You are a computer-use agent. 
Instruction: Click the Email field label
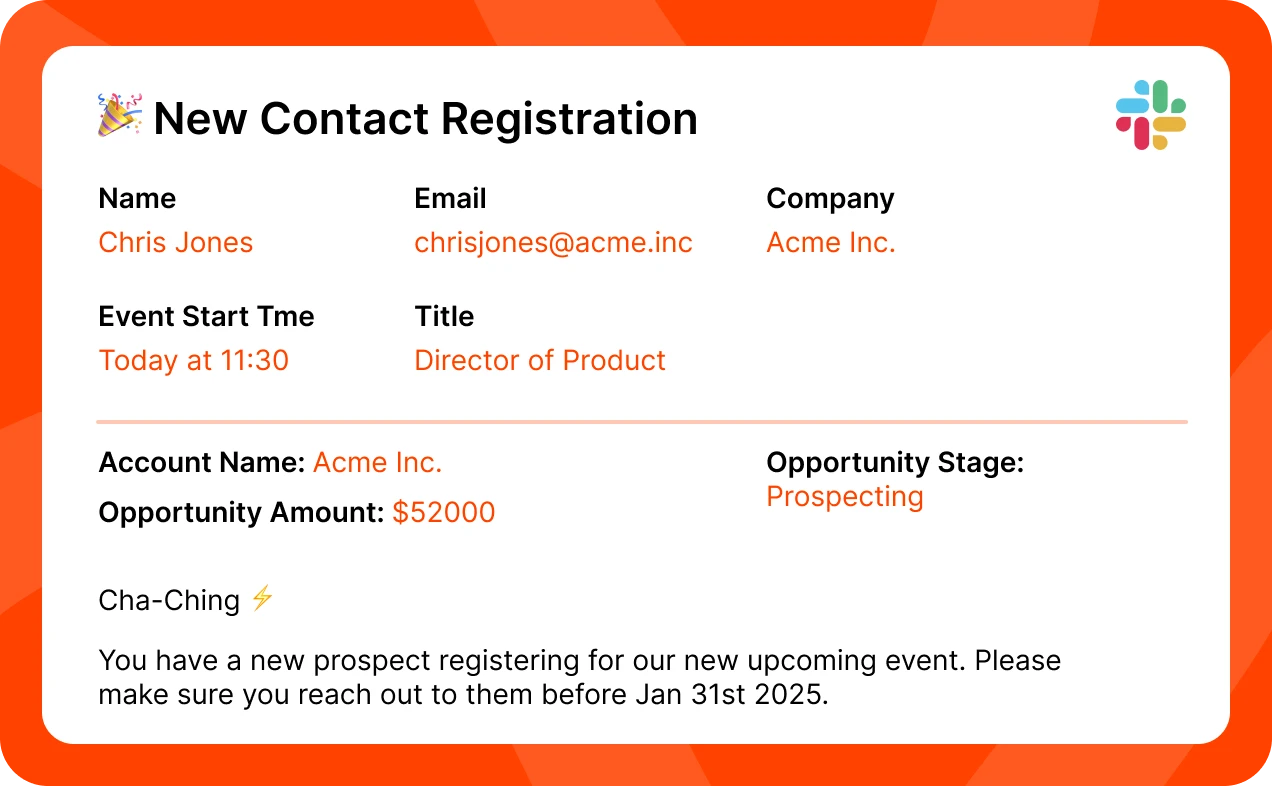[450, 199]
